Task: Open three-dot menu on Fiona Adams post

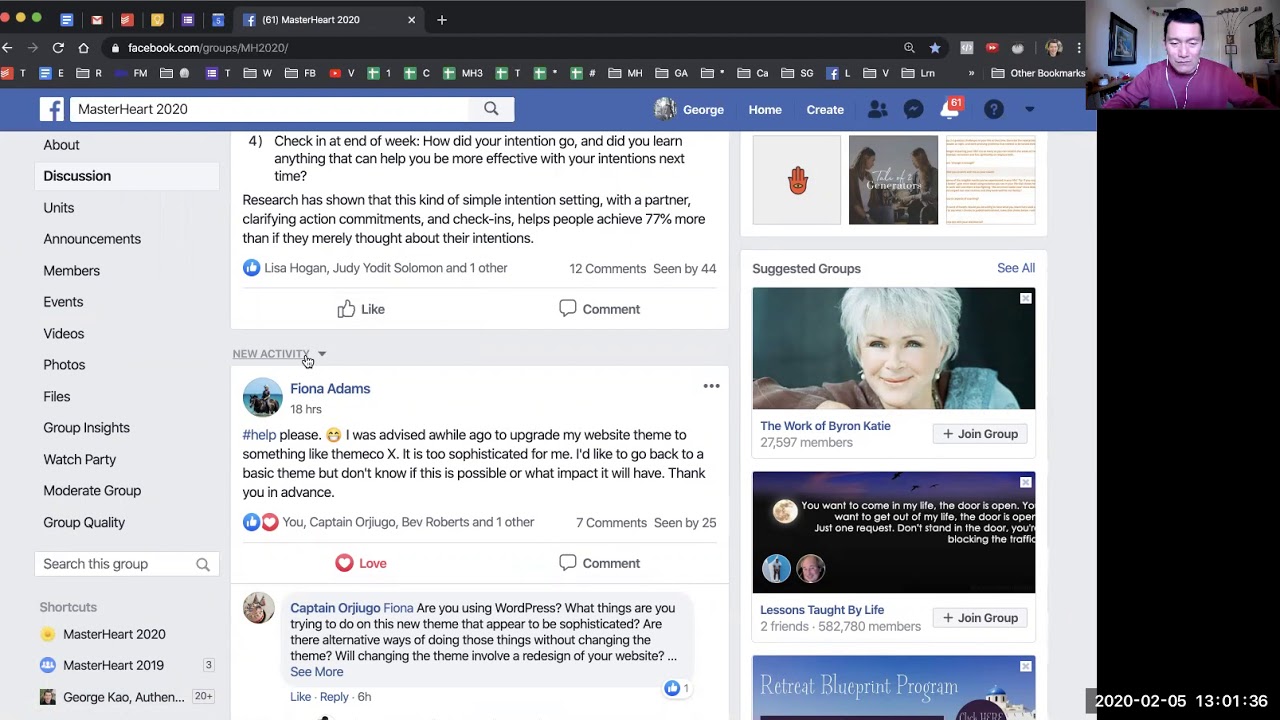Action: coord(711,386)
